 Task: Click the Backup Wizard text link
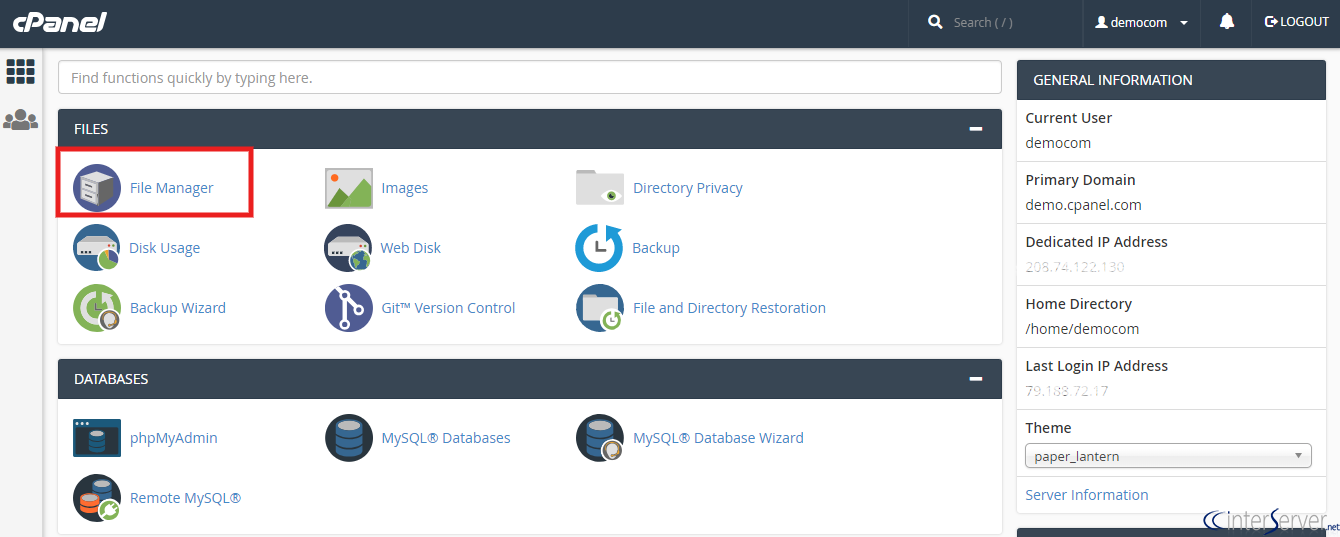tap(178, 308)
